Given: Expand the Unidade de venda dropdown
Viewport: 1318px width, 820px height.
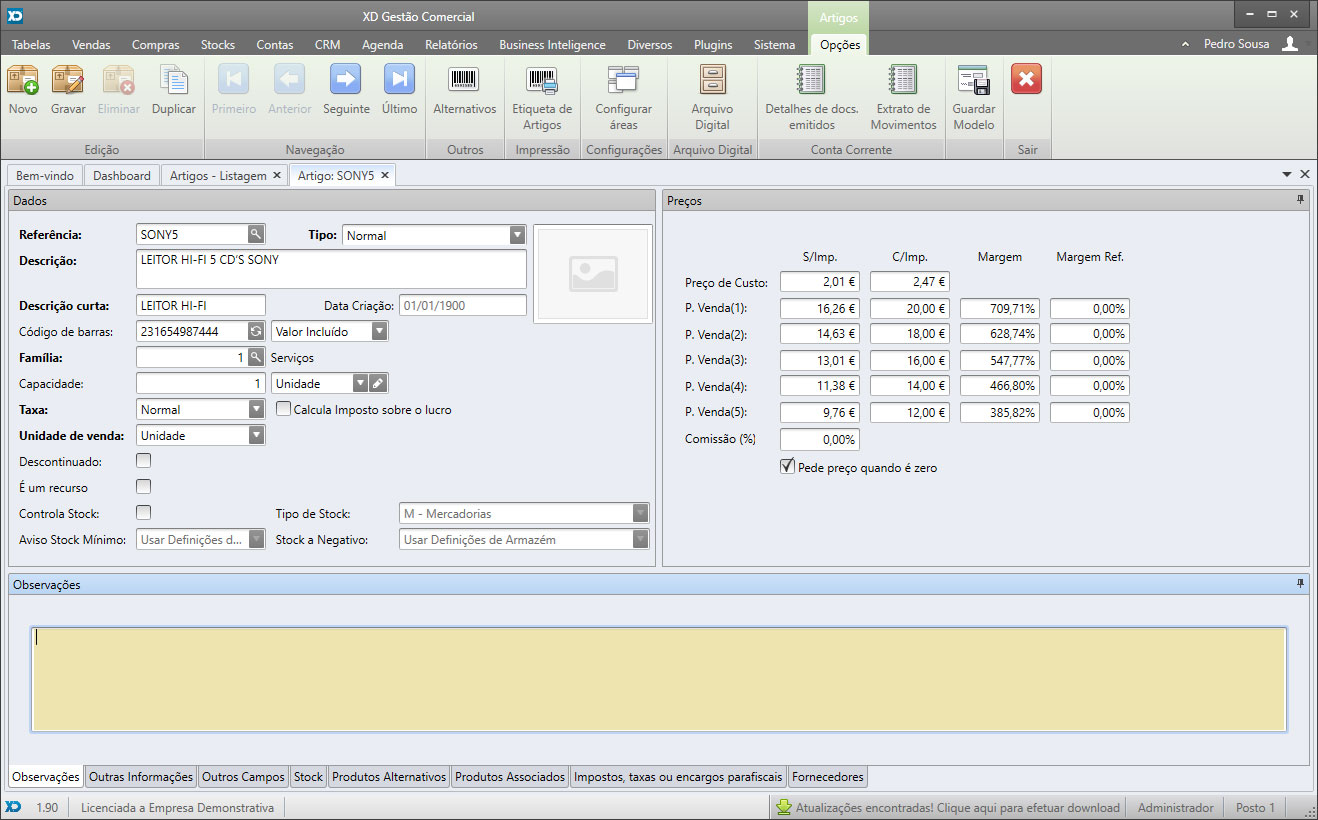Looking at the screenshot, I should point(256,436).
